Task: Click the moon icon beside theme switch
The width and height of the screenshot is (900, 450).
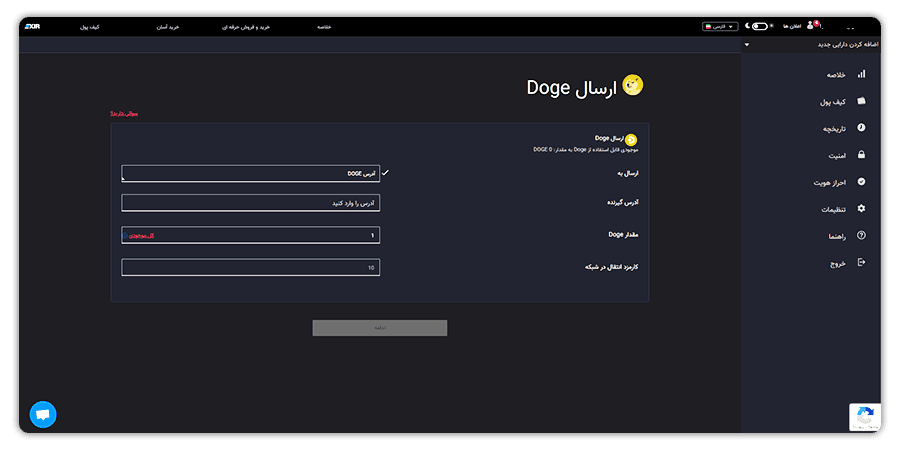Action: [747, 26]
